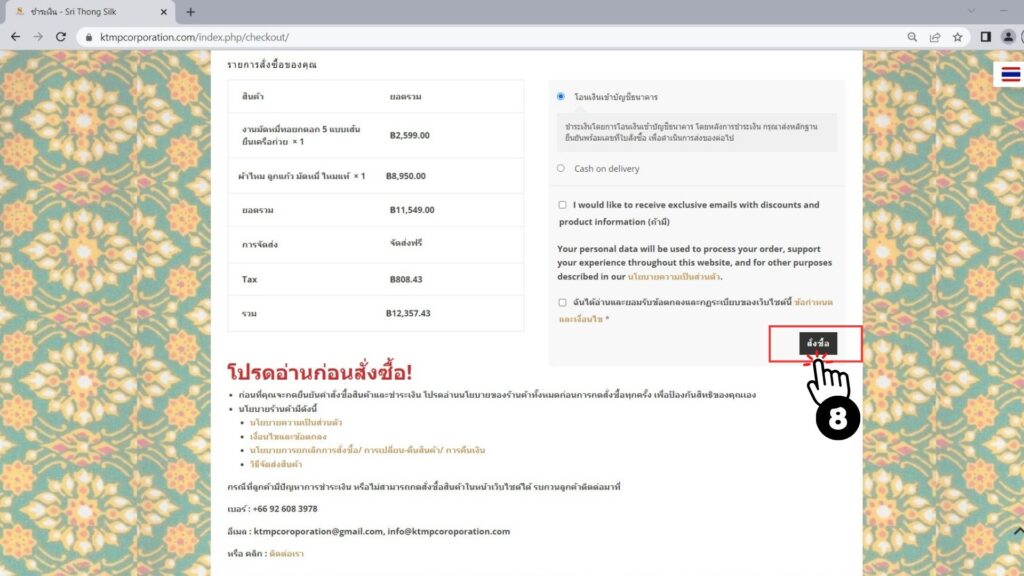Screen dimensions: 1024x576
Task: Click the Thai flag language switcher
Action: pyautogui.click(x=1010, y=76)
